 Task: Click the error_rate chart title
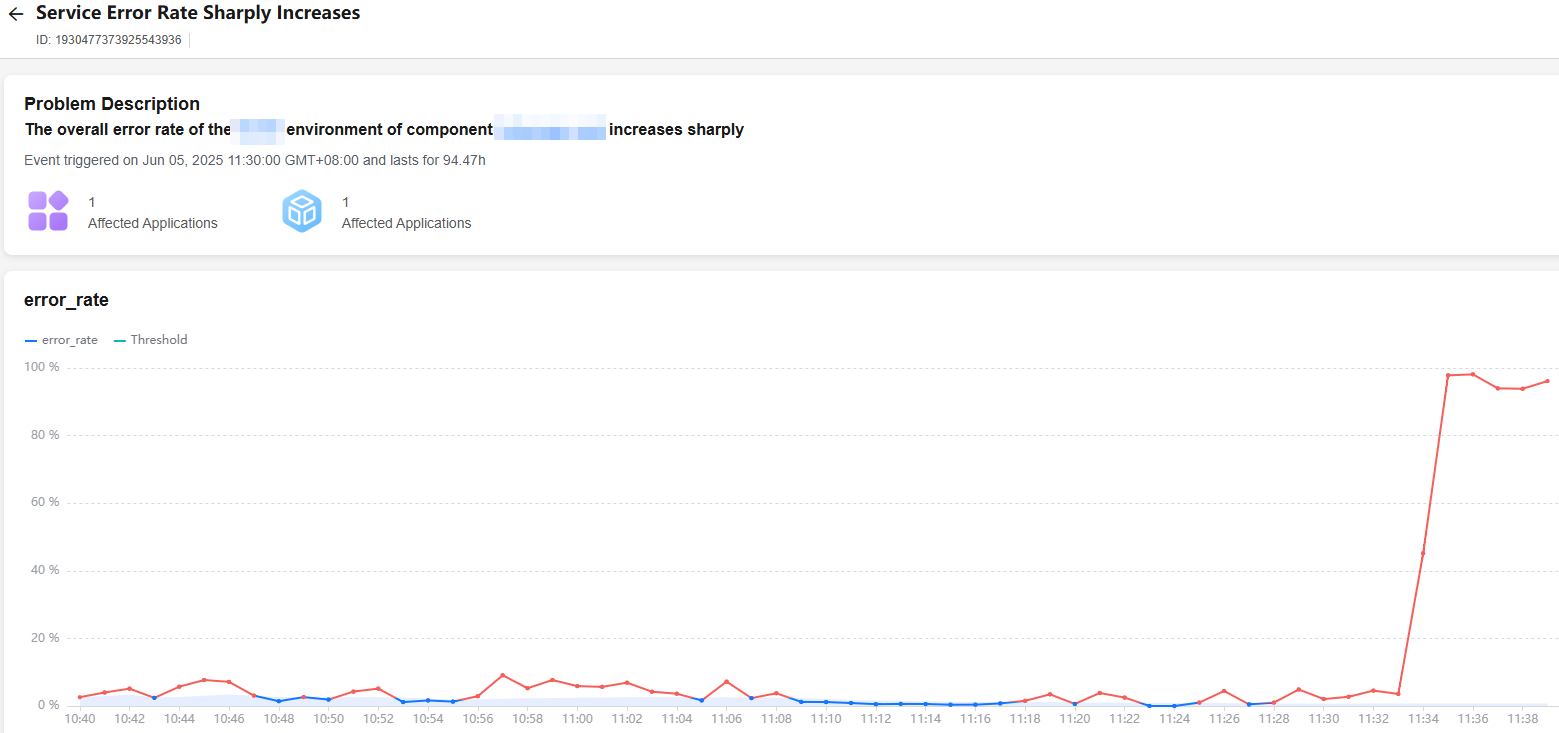tap(66, 300)
